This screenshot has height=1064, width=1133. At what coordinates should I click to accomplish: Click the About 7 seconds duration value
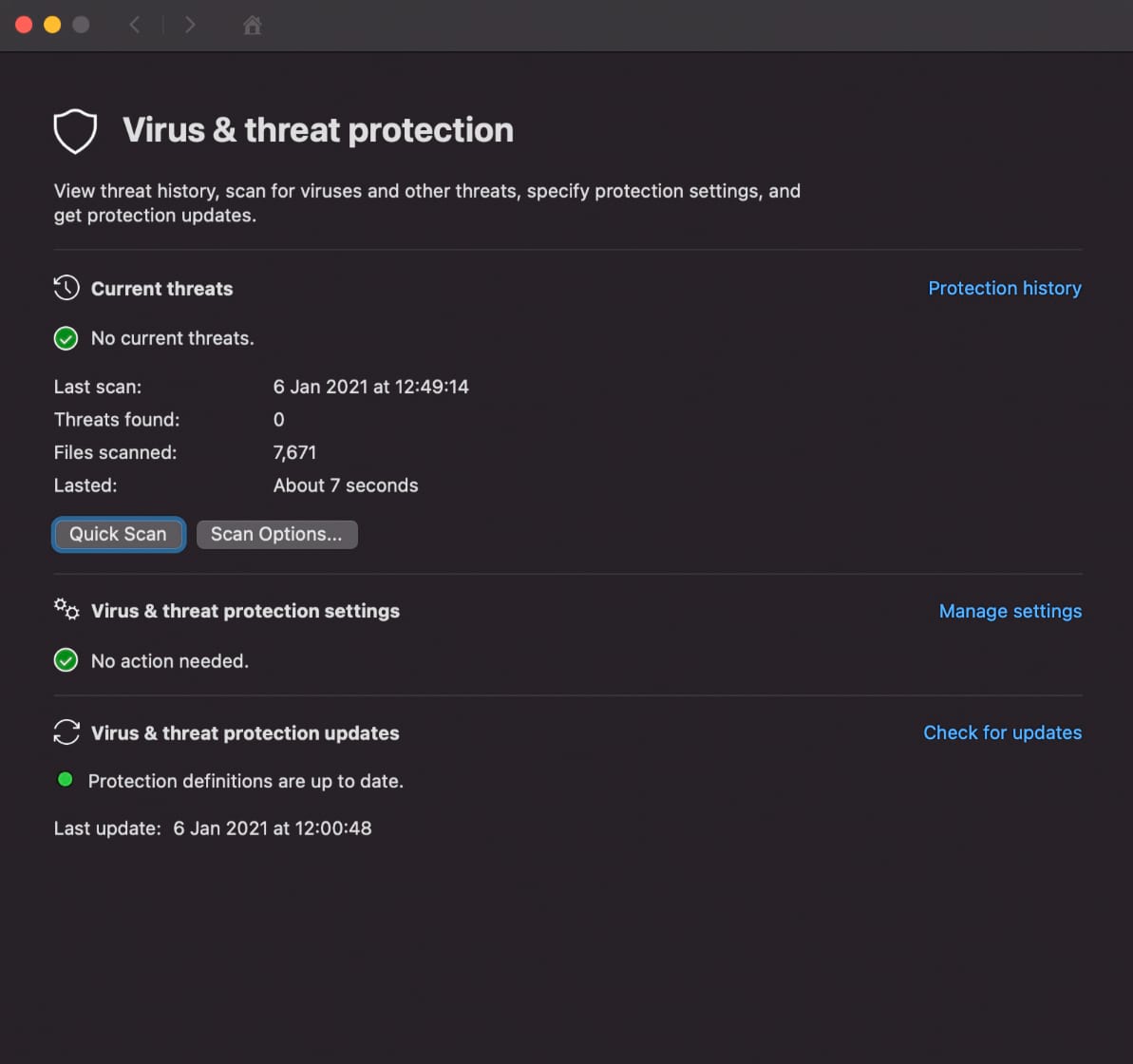tap(346, 485)
